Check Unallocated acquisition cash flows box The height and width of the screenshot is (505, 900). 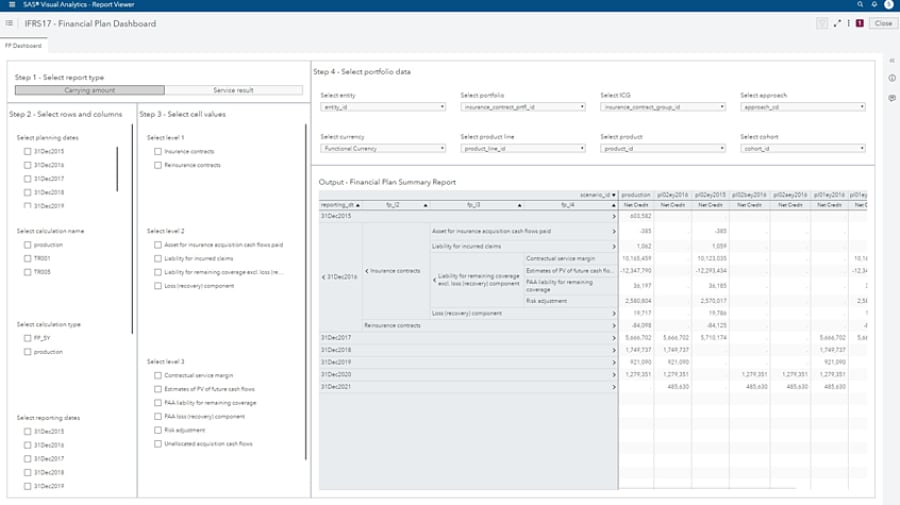tap(157, 444)
